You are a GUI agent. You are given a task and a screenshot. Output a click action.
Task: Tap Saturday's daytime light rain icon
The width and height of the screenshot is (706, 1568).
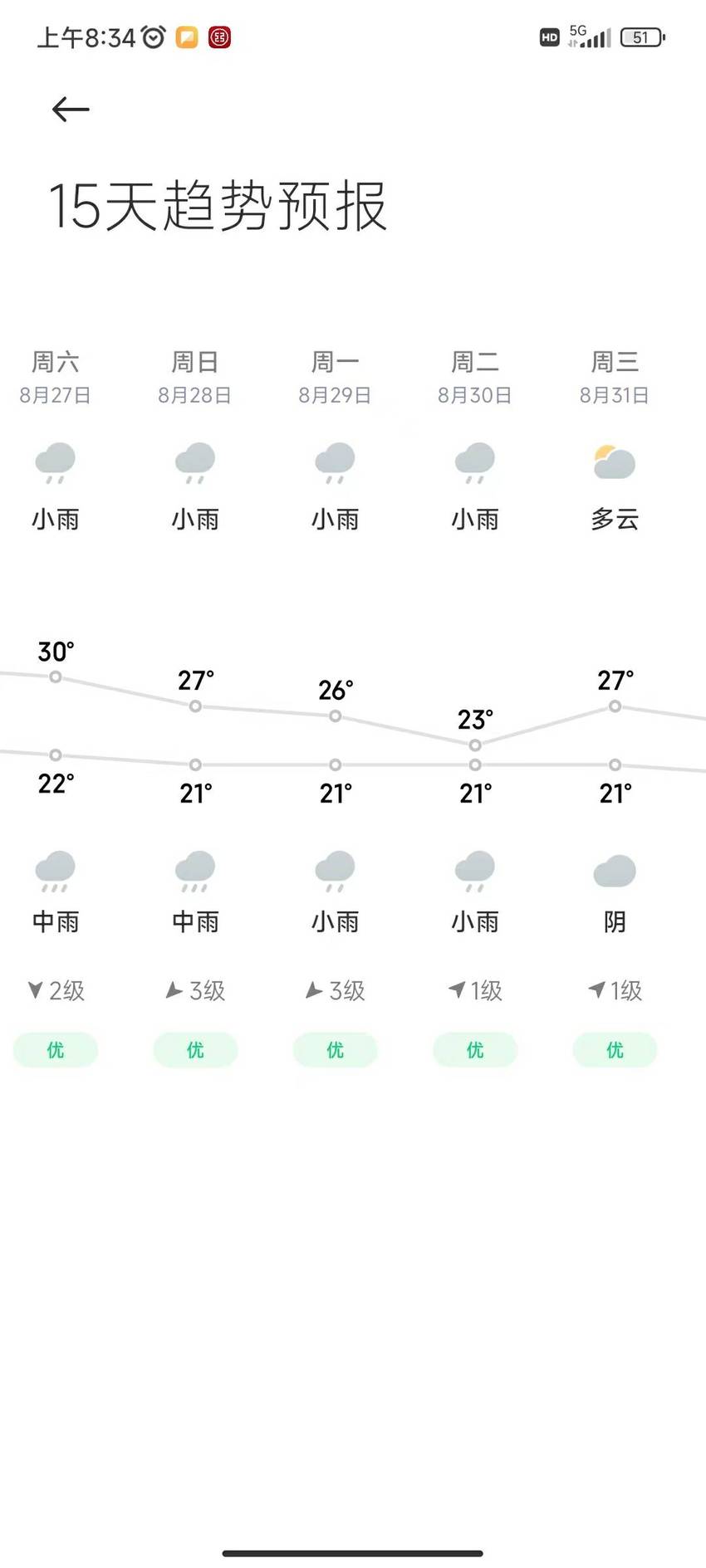point(56,462)
